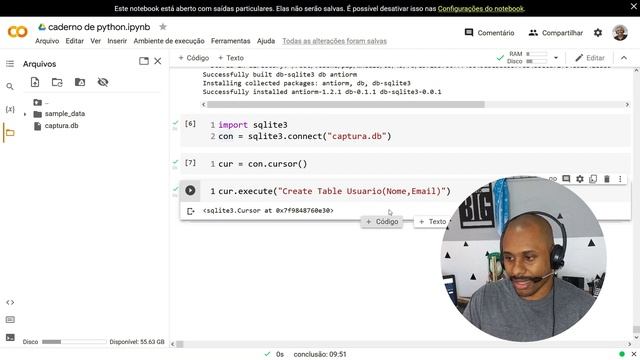Go to parent folder '..'

coord(41,102)
